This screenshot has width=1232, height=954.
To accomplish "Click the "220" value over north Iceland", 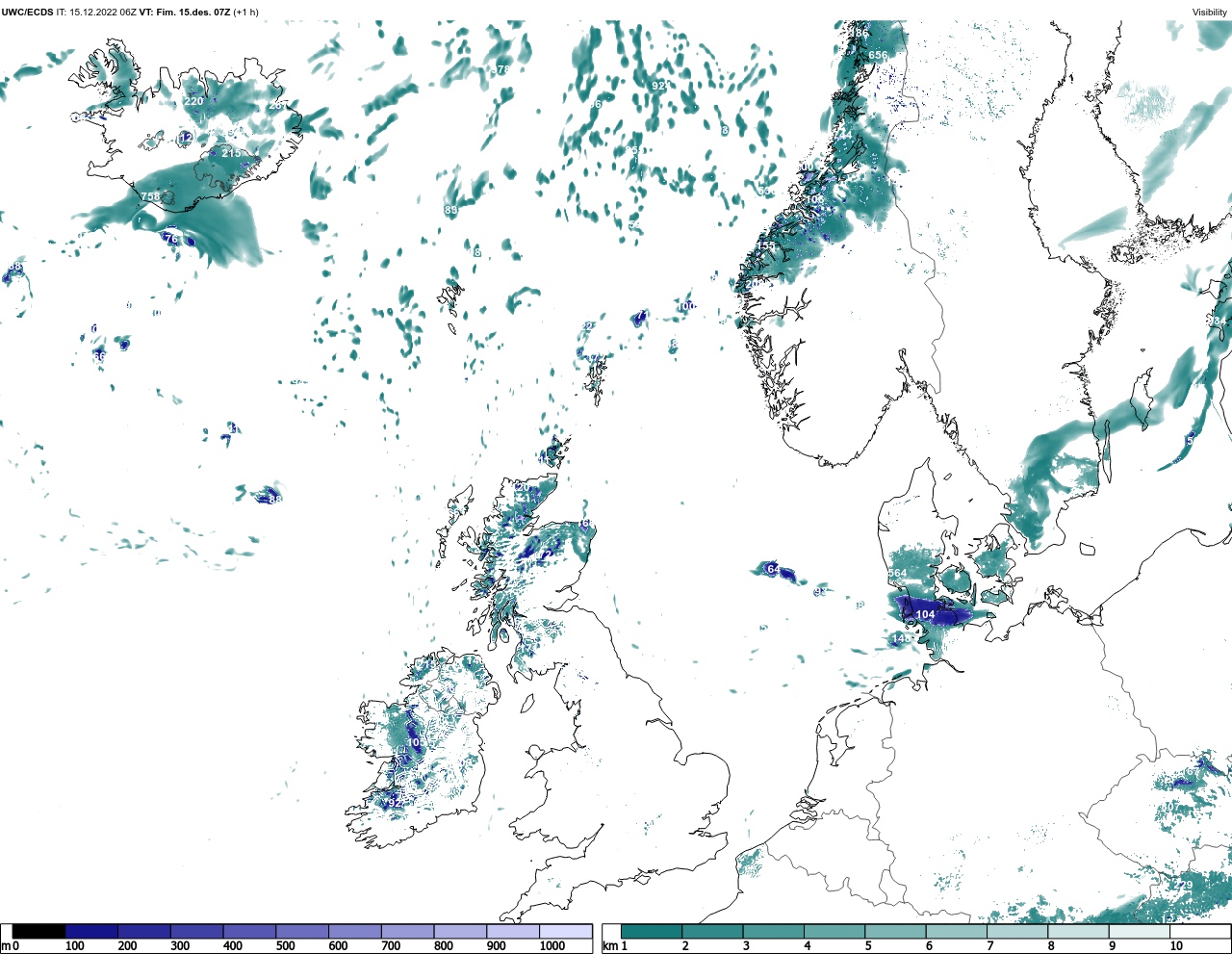I will [x=193, y=101].
